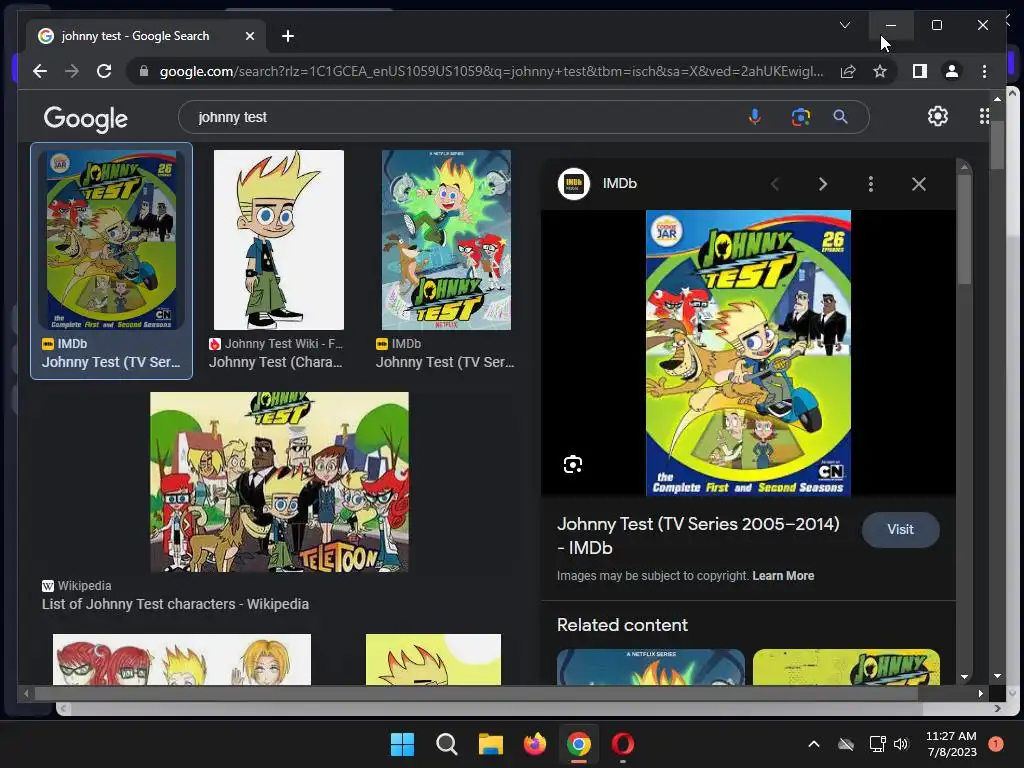Screen dimensions: 1024x768
Task: Start voice search with microphone icon
Action: click(754, 117)
